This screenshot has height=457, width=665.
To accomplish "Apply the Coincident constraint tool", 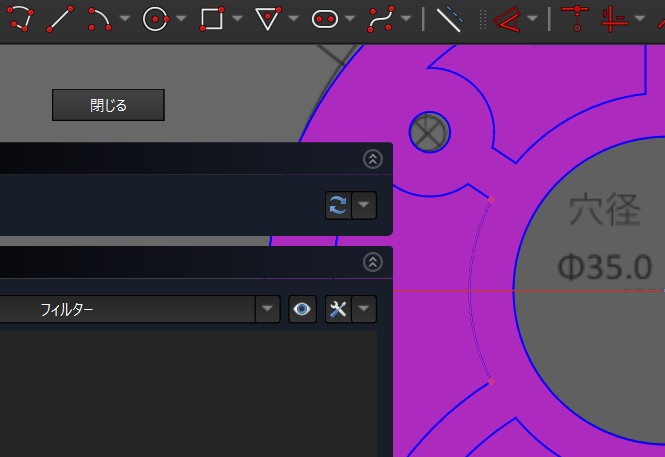I will point(576,18).
